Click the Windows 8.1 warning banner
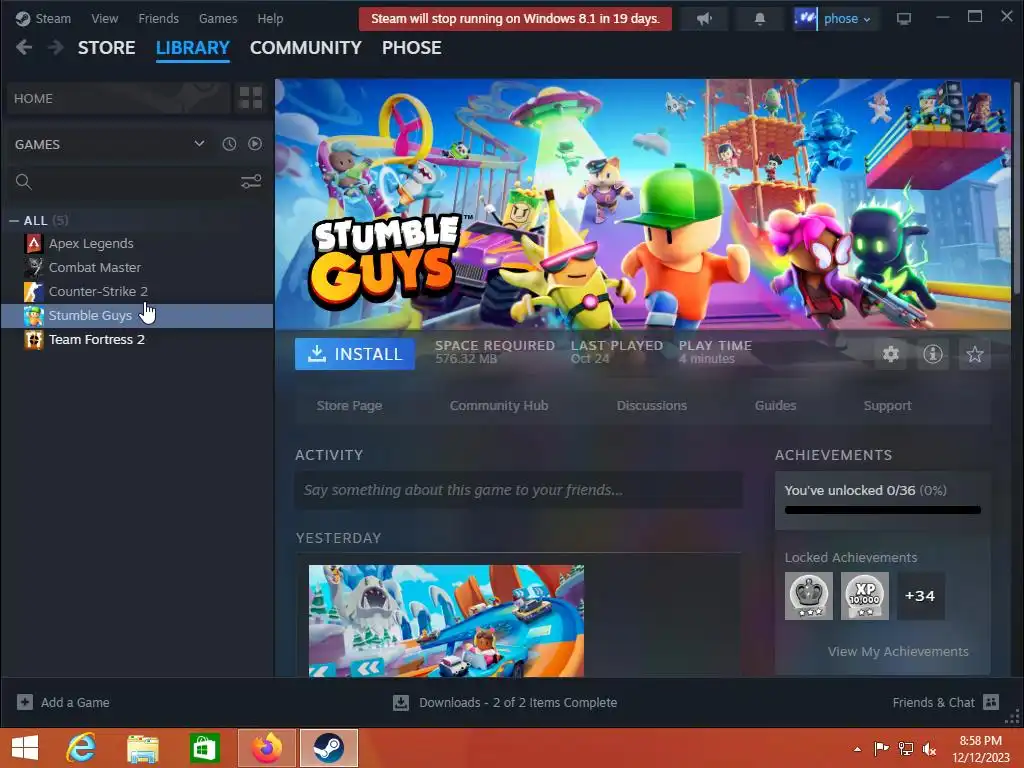This screenshot has height=768, width=1024. click(515, 19)
